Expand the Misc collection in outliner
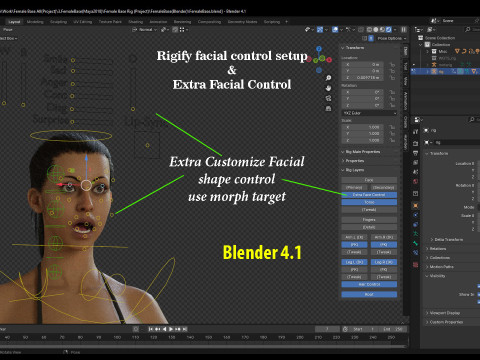This screenshot has height=360, width=480. [x=427, y=51]
